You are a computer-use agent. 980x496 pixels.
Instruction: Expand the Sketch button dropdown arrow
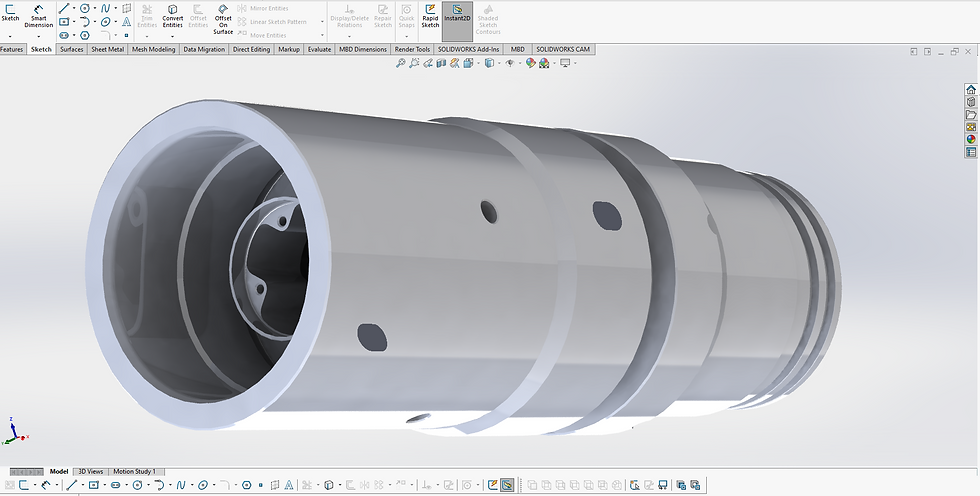pos(10,36)
